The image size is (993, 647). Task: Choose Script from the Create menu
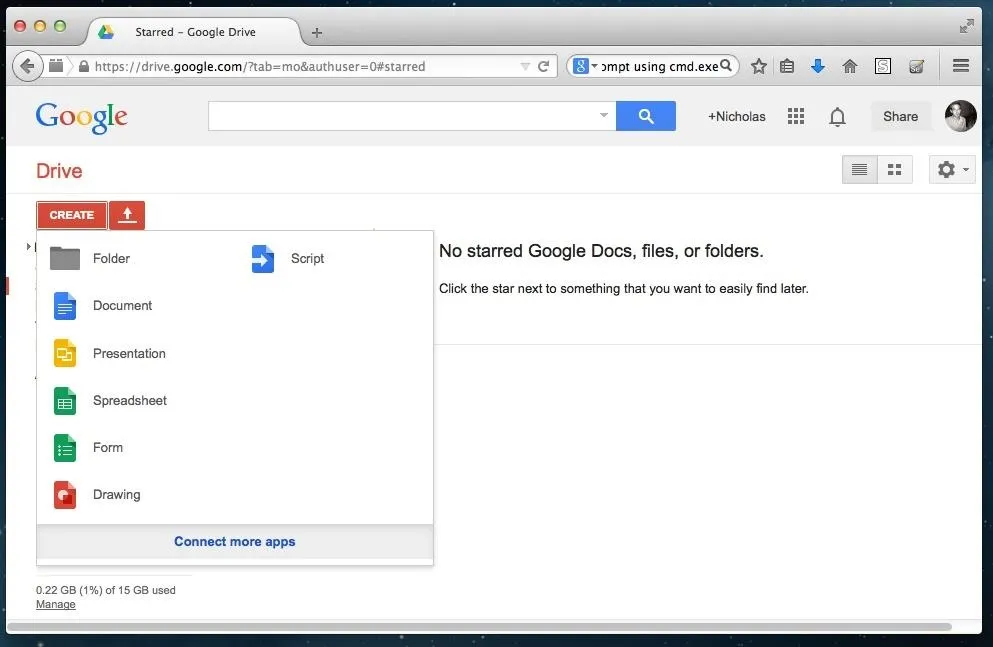(307, 258)
